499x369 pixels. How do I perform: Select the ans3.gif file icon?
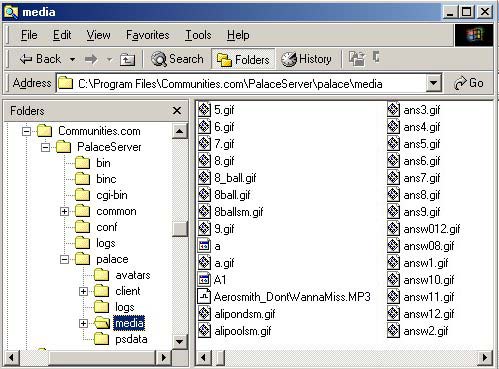click(393, 109)
